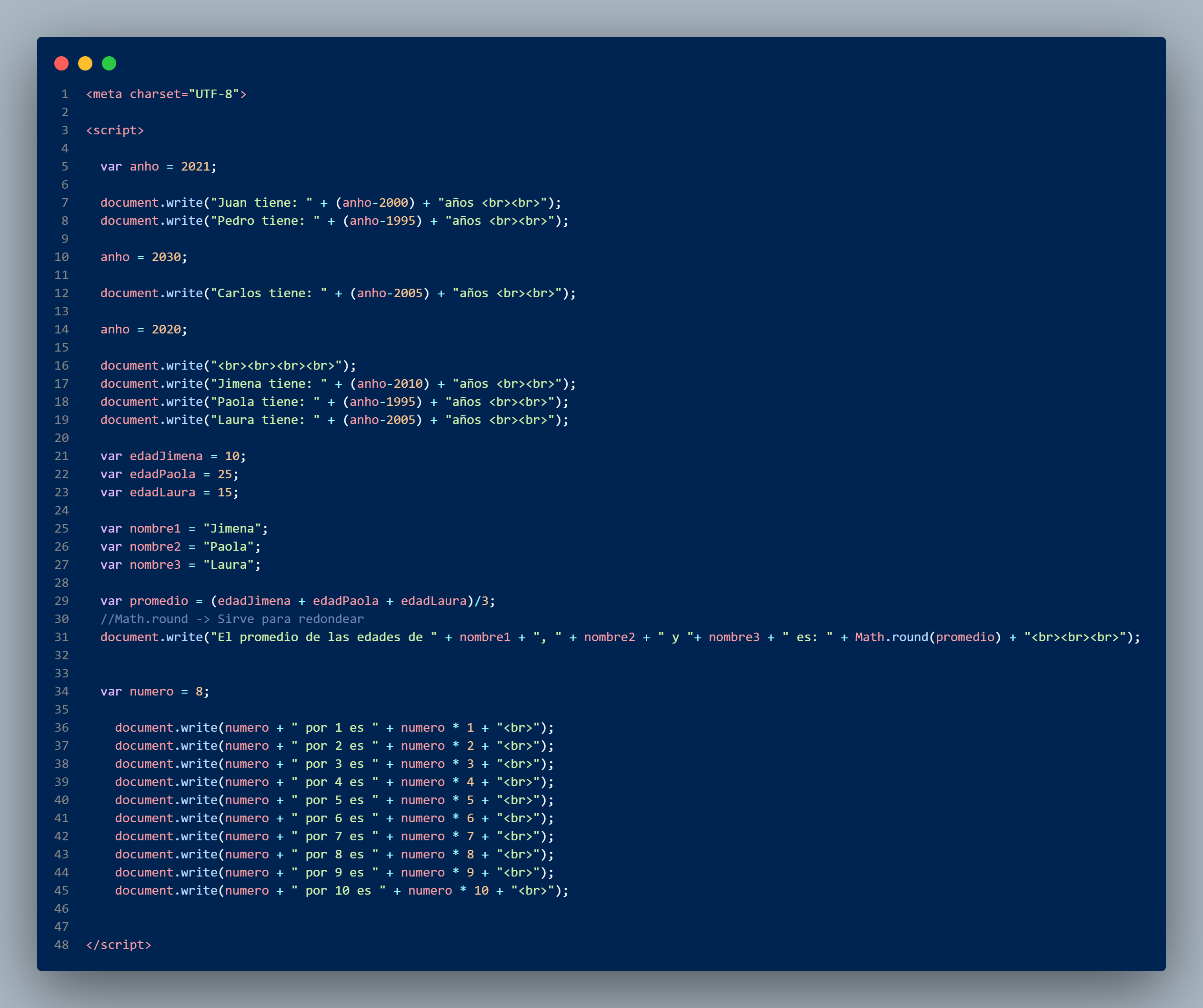Click the 'Juan tiene' document.write line
The width and height of the screenshot is (1203, 1008).
click(331, 202)
